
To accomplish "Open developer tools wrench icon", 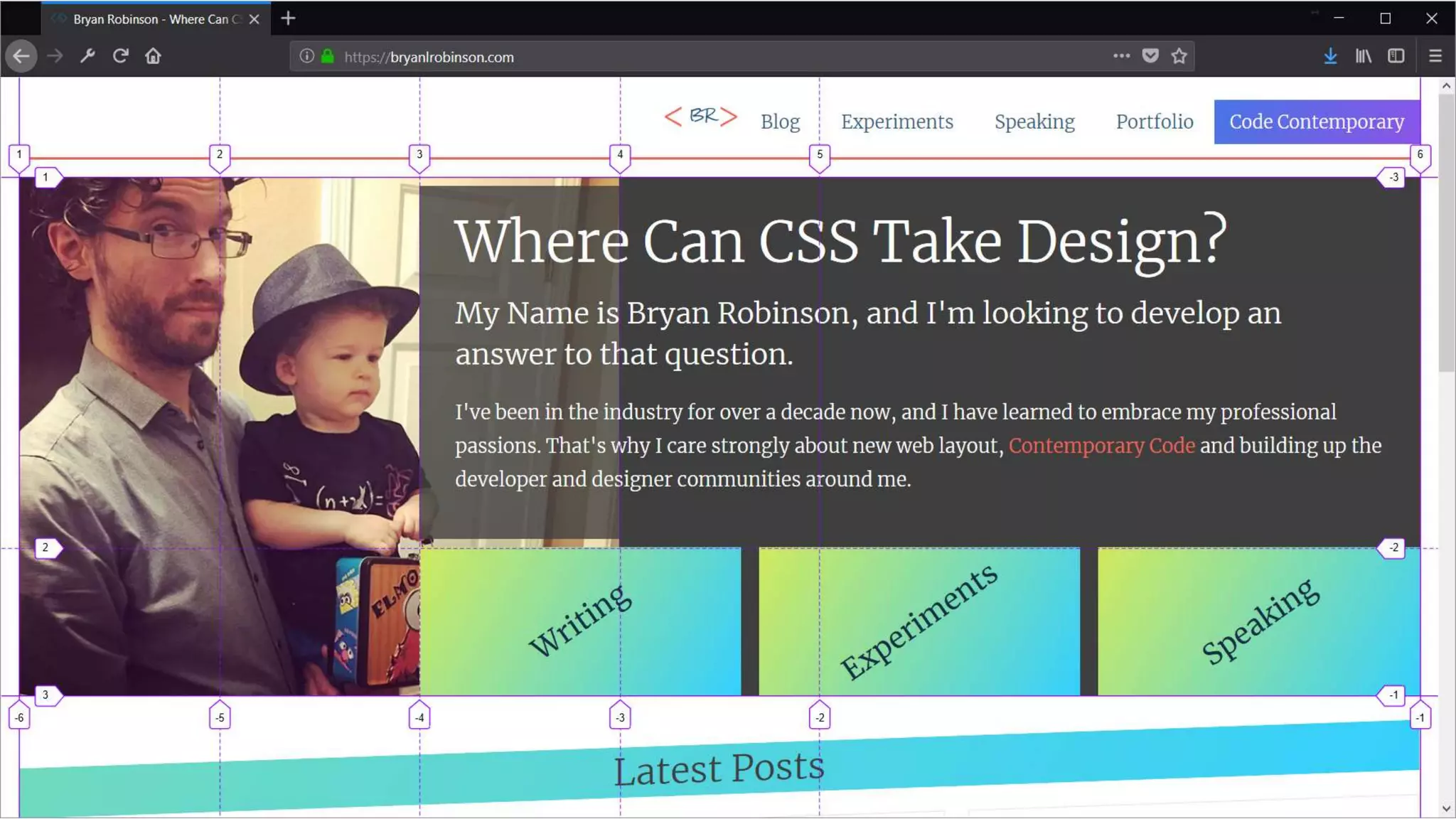I will [87, 56].
